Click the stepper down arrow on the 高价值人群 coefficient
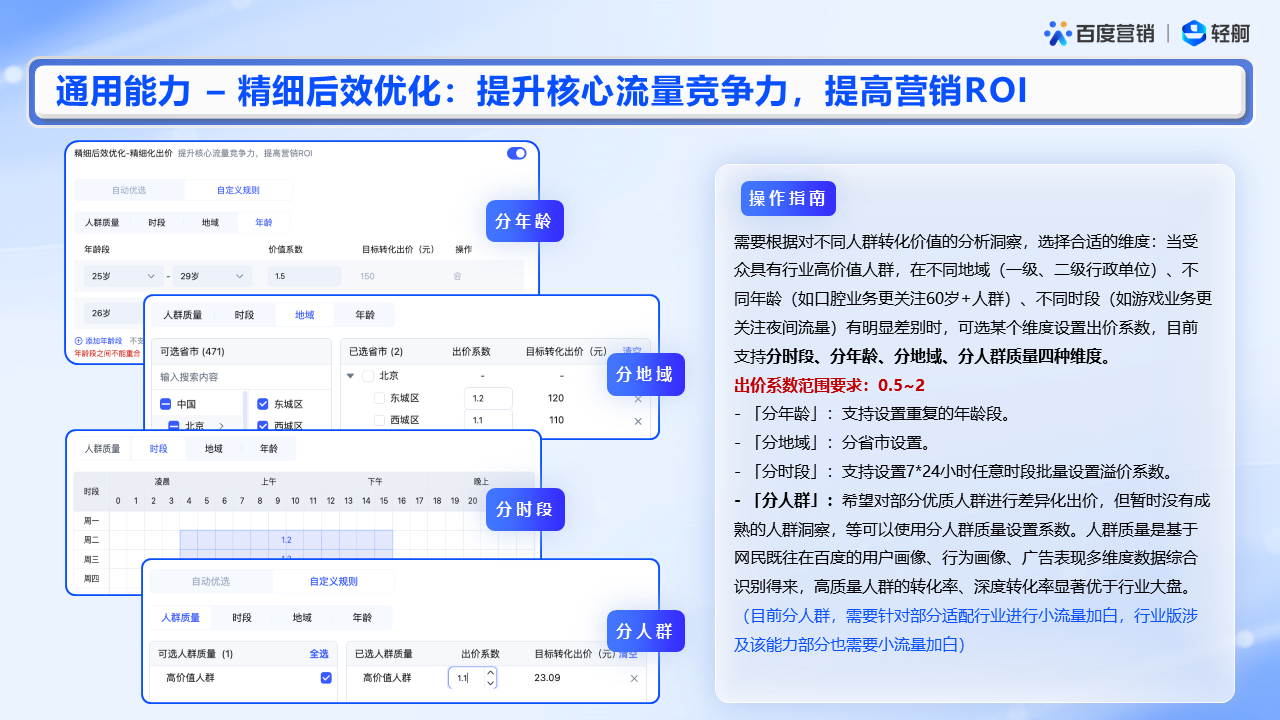 tap(490, 683)
